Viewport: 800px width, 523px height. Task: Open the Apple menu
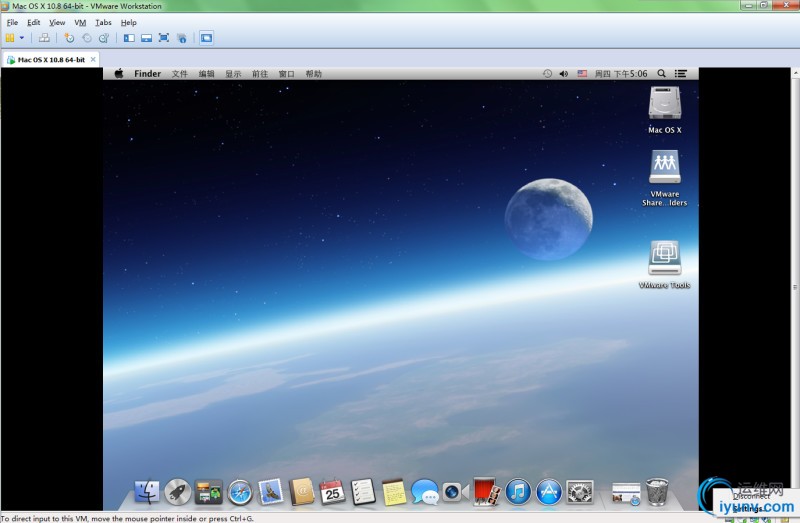coord(119,73)
